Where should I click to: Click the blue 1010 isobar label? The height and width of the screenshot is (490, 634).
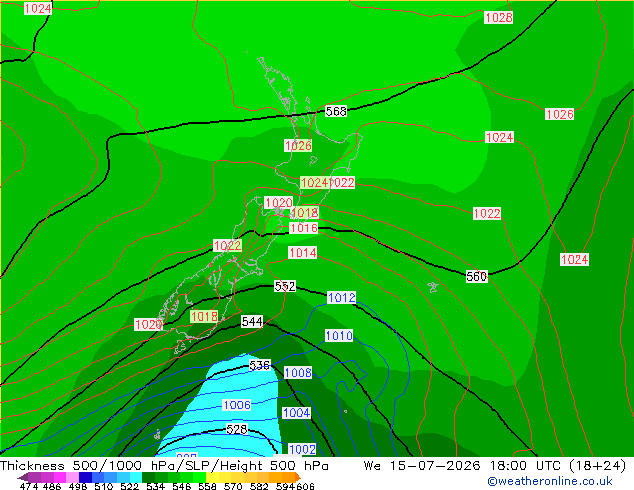point(339,336)
